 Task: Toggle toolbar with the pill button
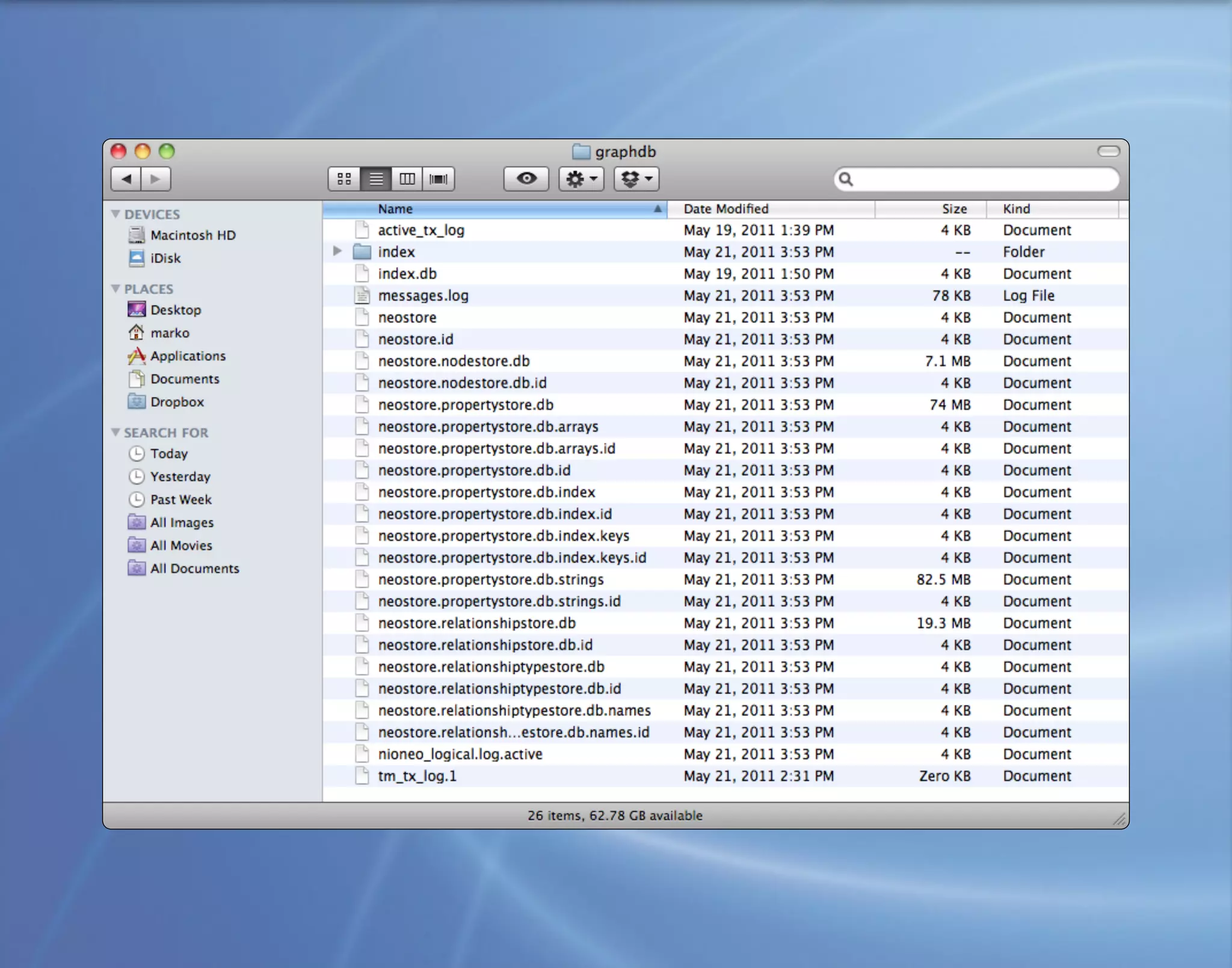coord(1108,151)
